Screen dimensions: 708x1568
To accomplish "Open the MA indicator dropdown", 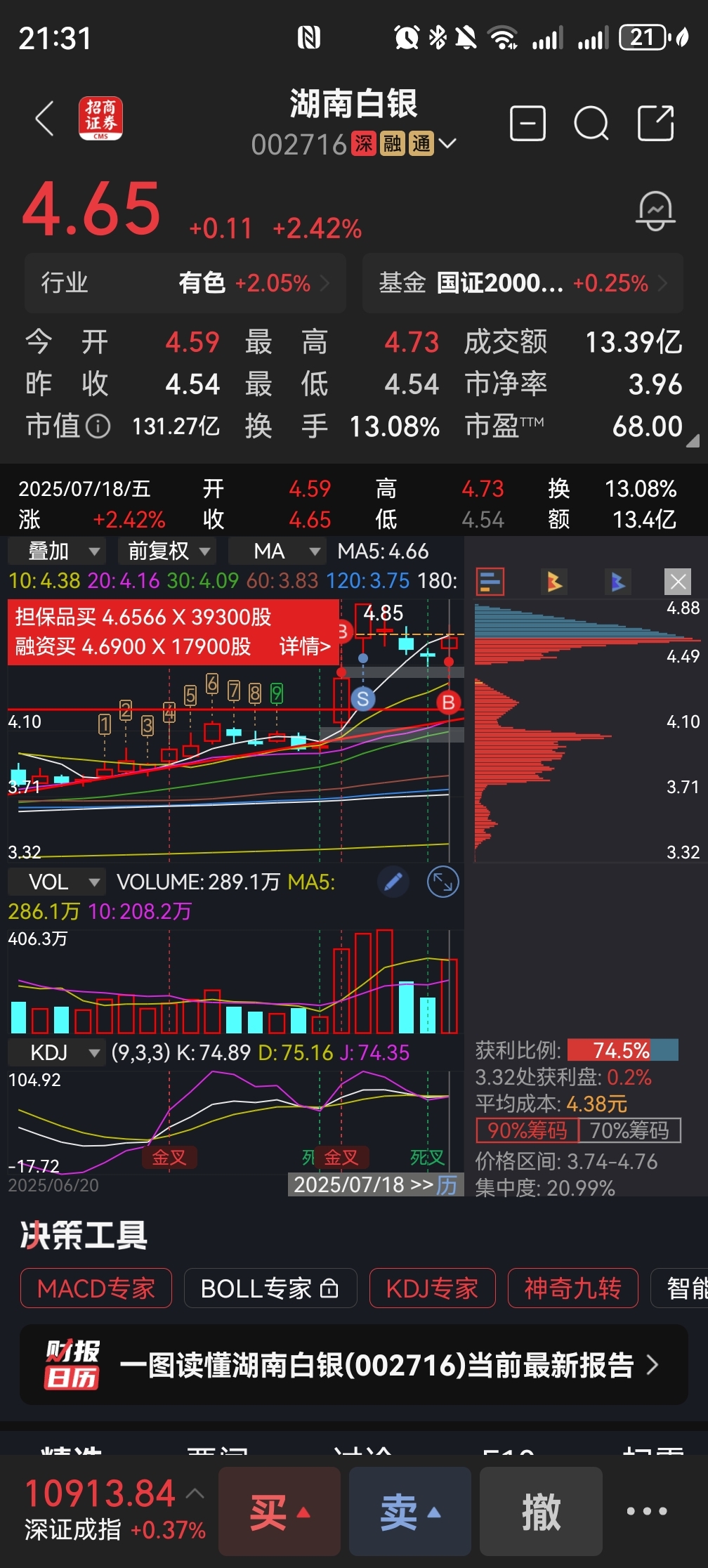I will 277,551.
